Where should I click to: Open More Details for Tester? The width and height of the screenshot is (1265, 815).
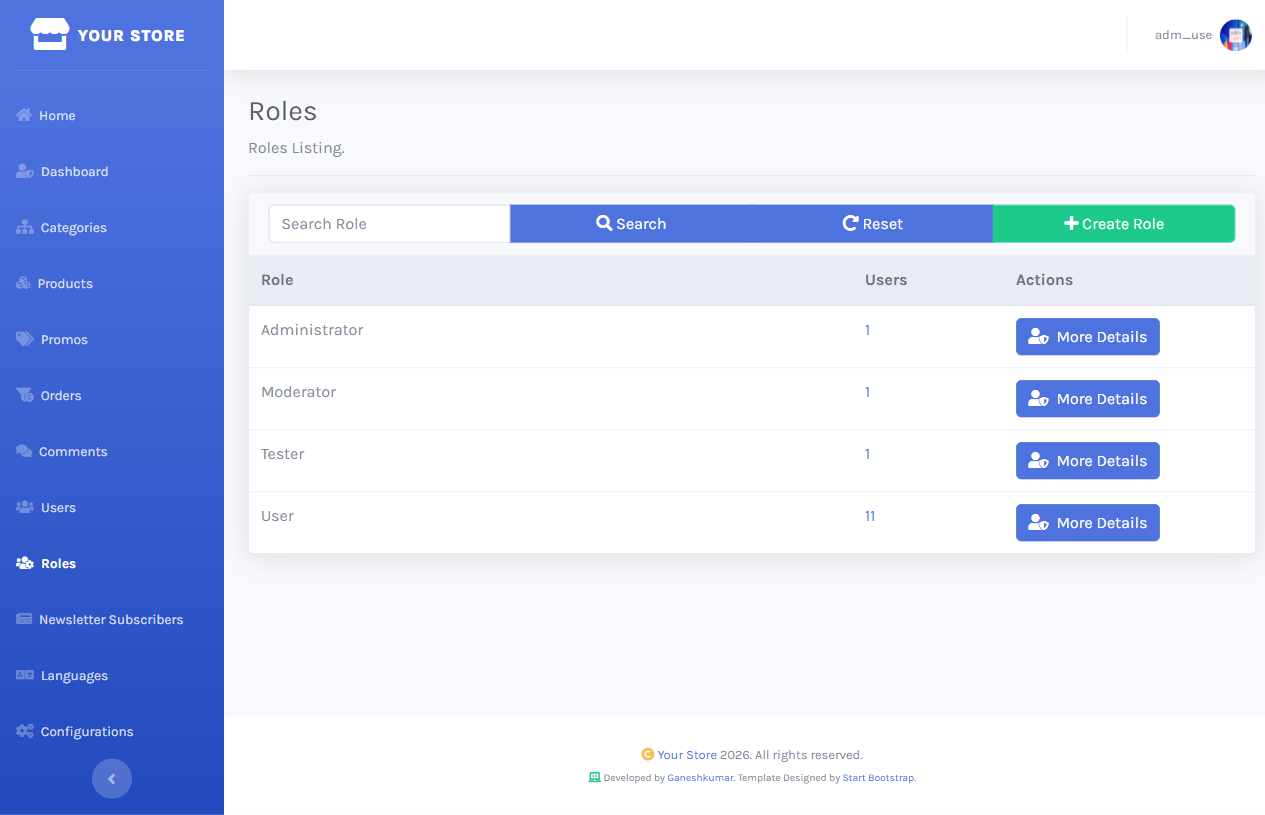[1088, 461]
